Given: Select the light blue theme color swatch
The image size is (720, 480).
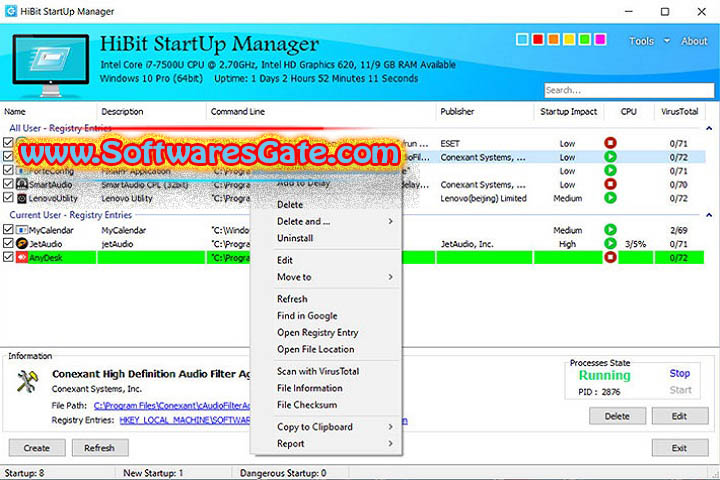Looking at the screenshot, I should pyautogui.click(x=522, y=40).
